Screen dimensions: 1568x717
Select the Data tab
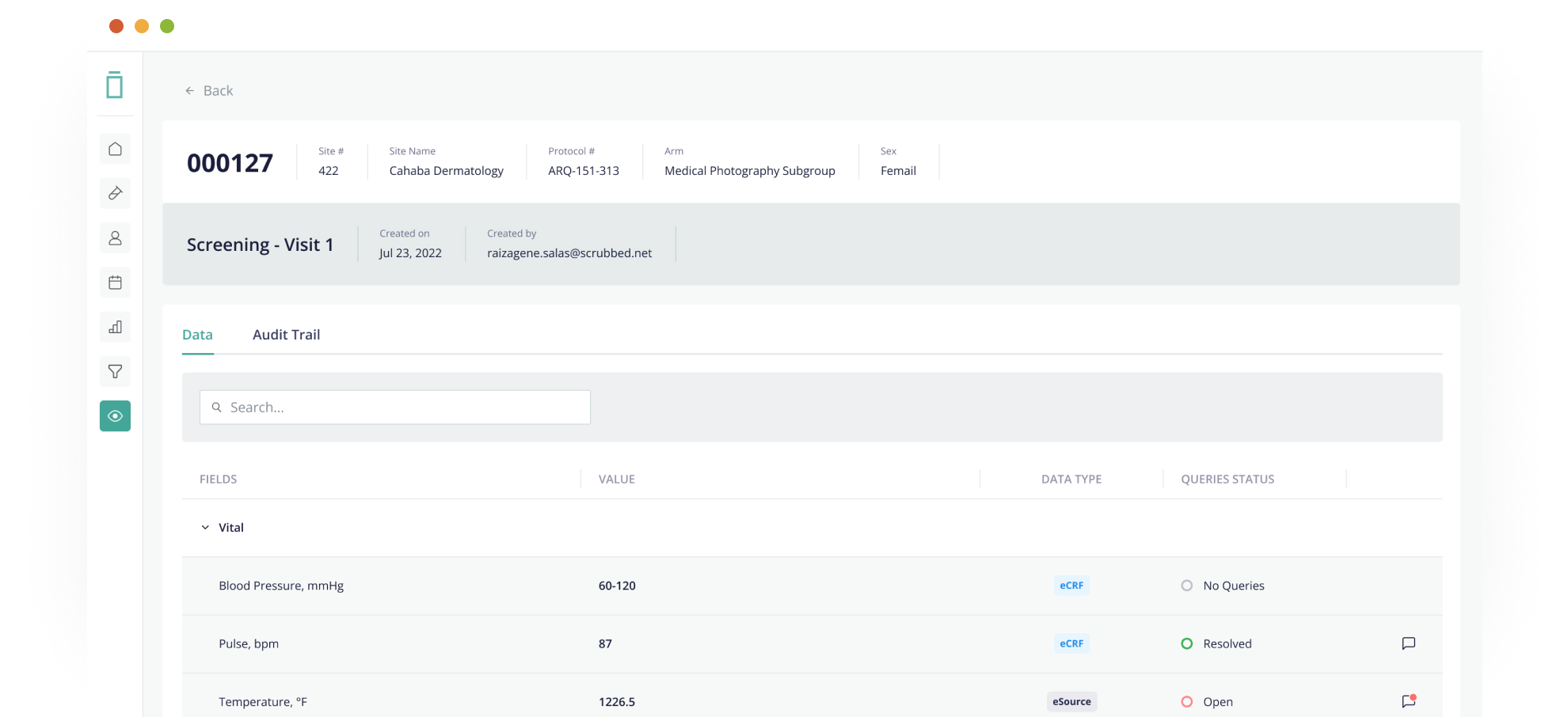[197, 335]
